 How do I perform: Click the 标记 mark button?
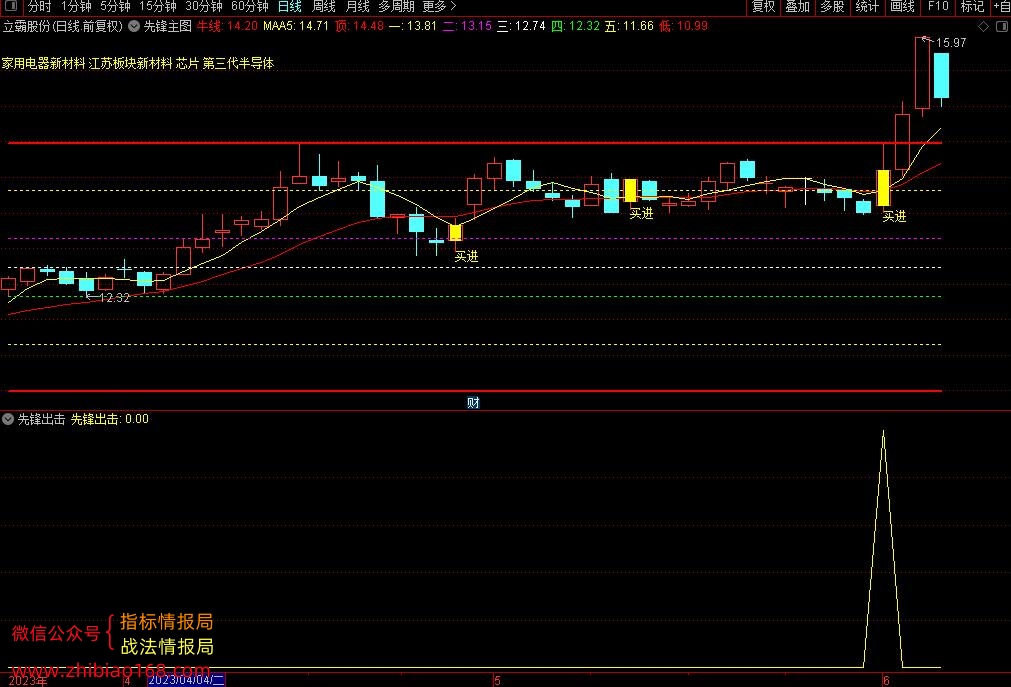[972, 6]
